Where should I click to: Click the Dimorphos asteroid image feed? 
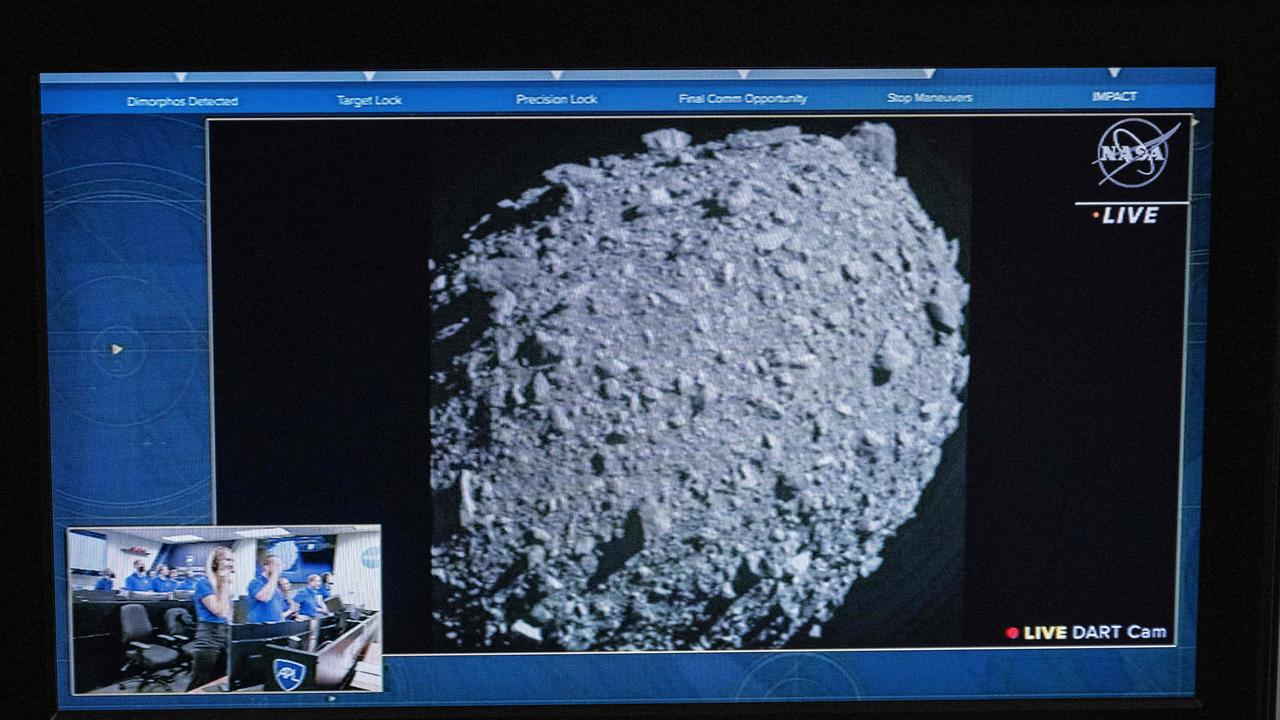point(699,386)
